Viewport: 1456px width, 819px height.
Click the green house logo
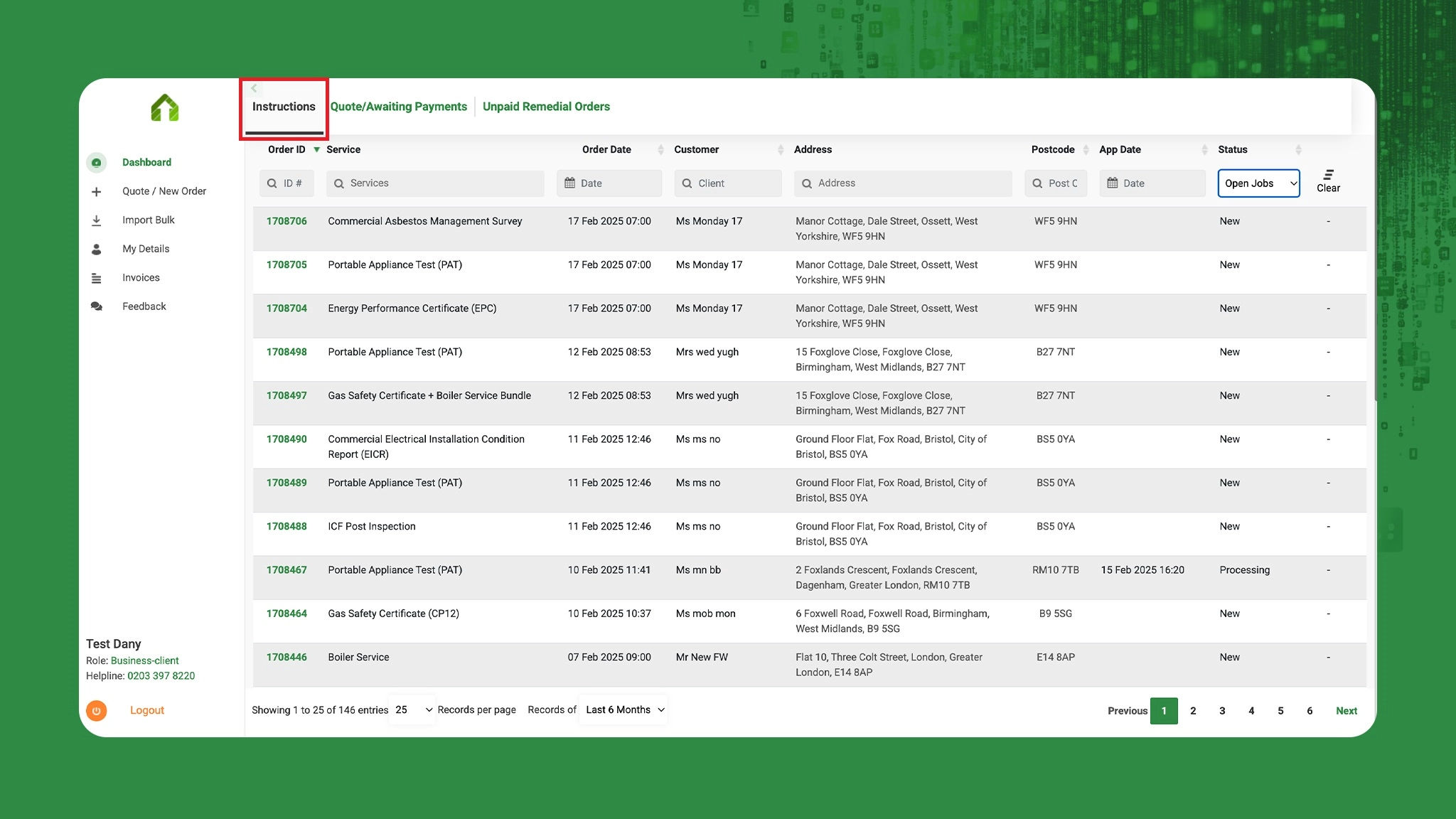point(165,108)
